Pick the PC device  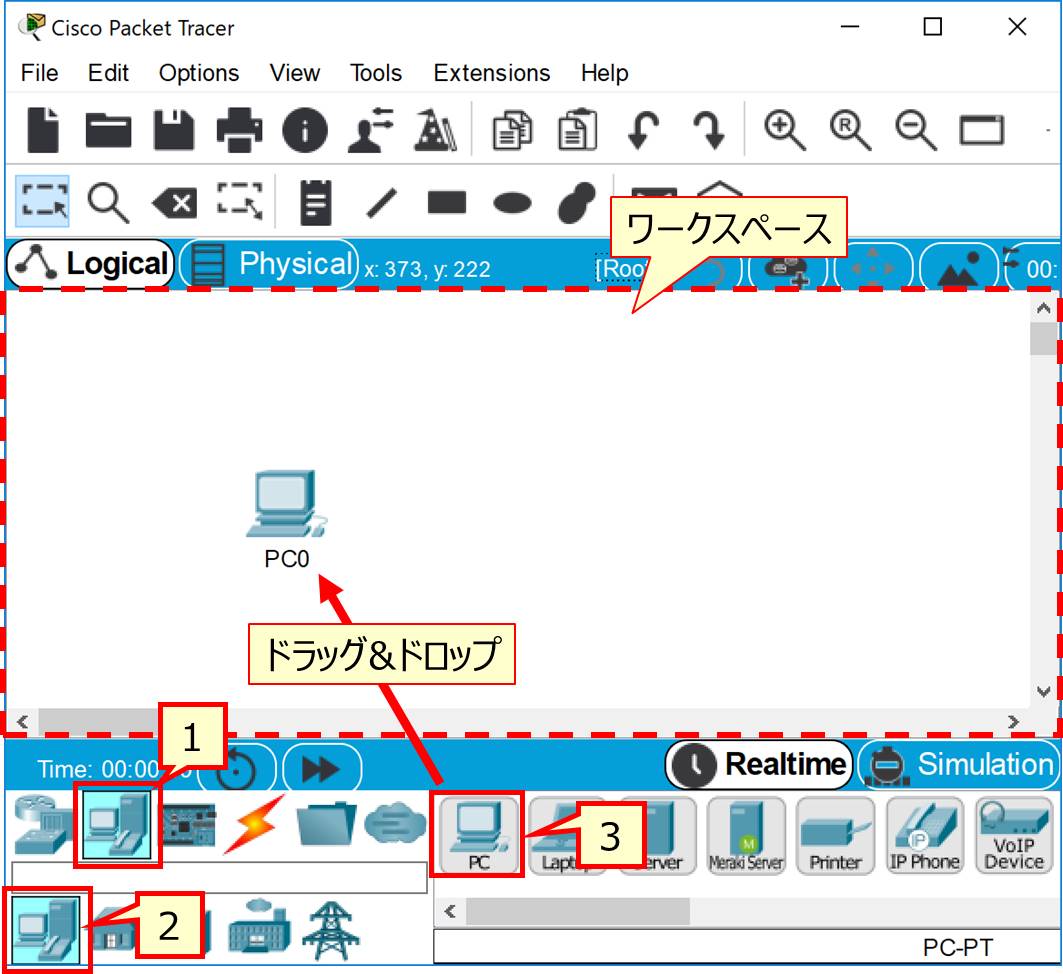(x=479, y=836)
